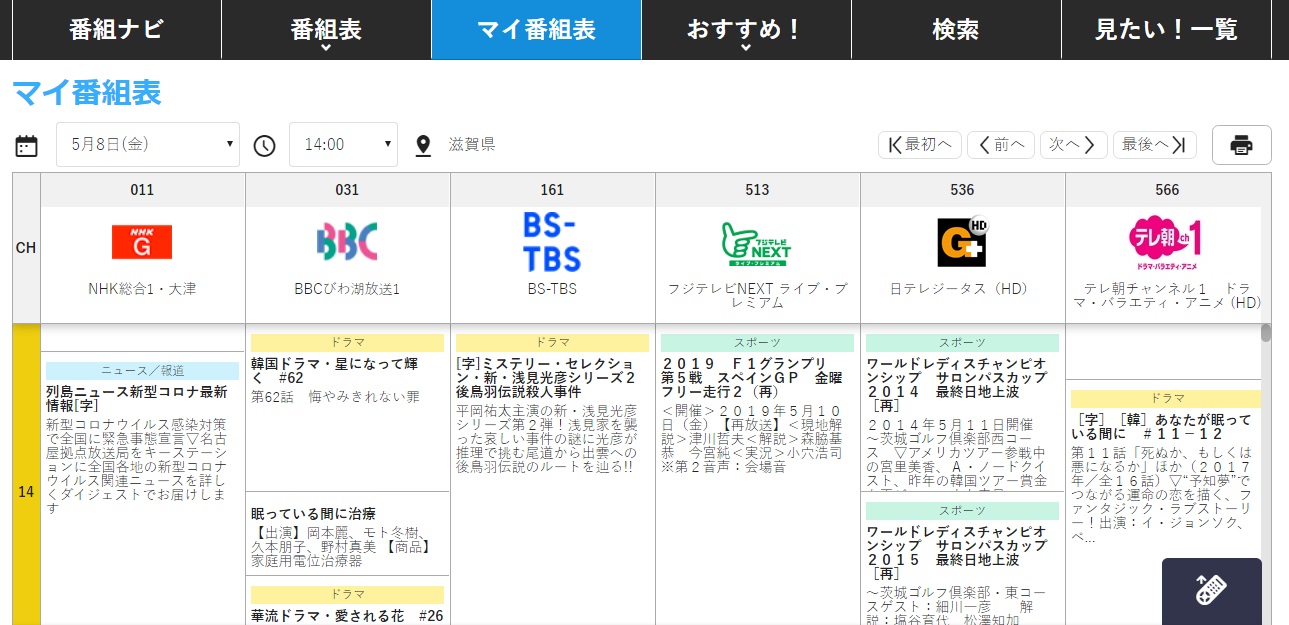Screen dimensions: 1289x625
Task: Open the 見たい！一覧 tab
Action: click(x=1166, y=30)
